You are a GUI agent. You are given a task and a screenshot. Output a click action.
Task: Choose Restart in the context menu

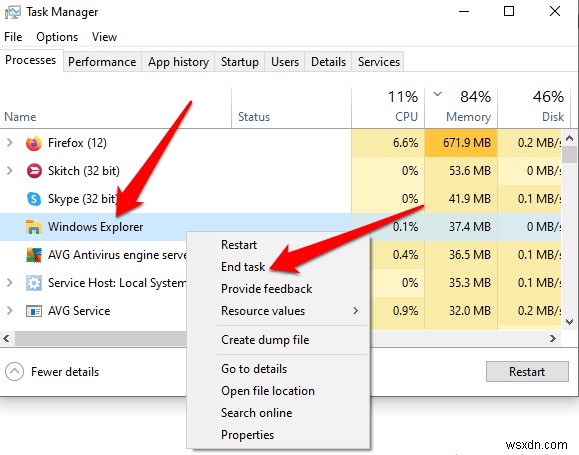point(239,245)
